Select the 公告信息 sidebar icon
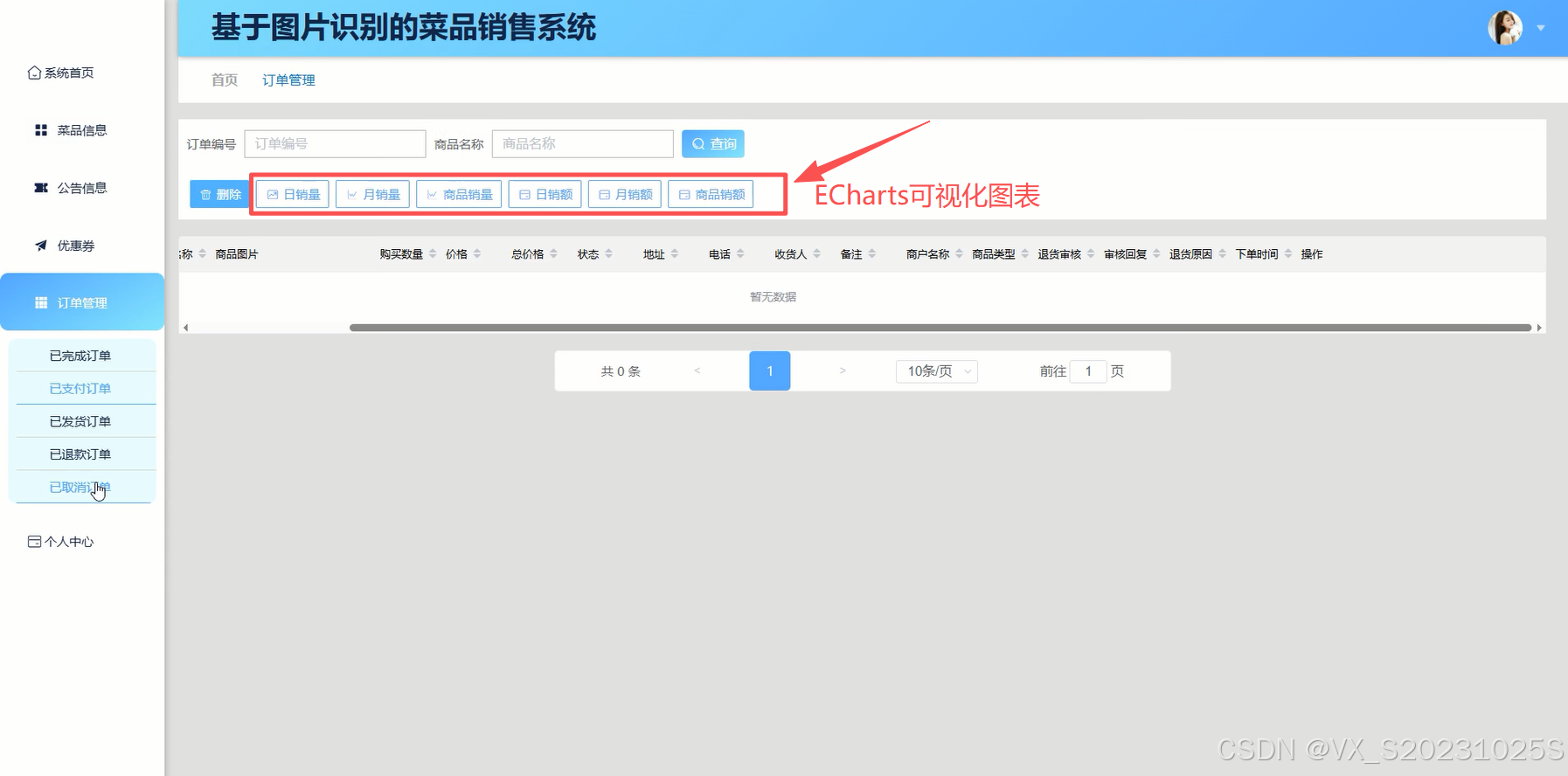1568x776 pixels. pos(41,188)
